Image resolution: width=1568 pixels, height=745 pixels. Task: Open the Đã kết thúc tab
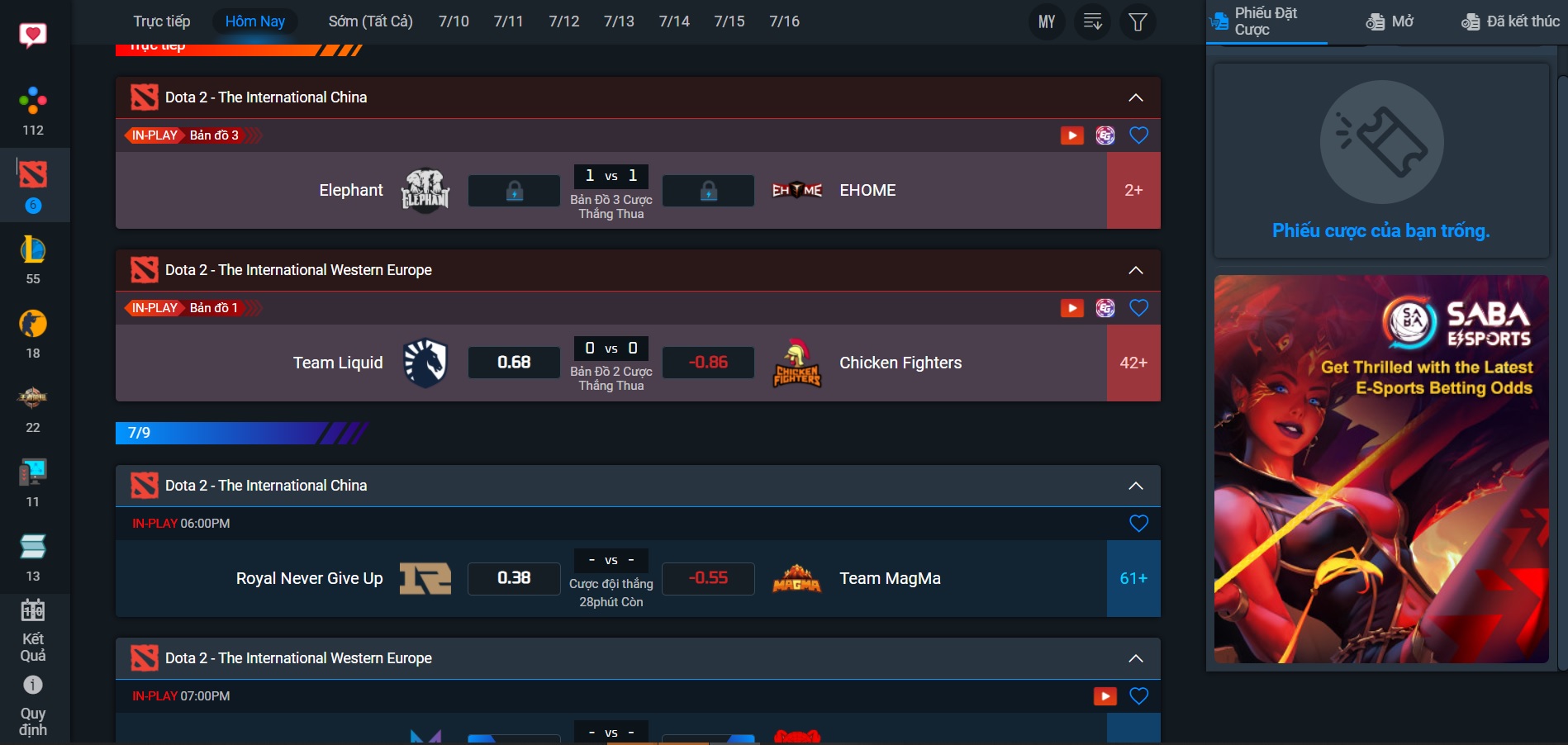(1510, 21)
